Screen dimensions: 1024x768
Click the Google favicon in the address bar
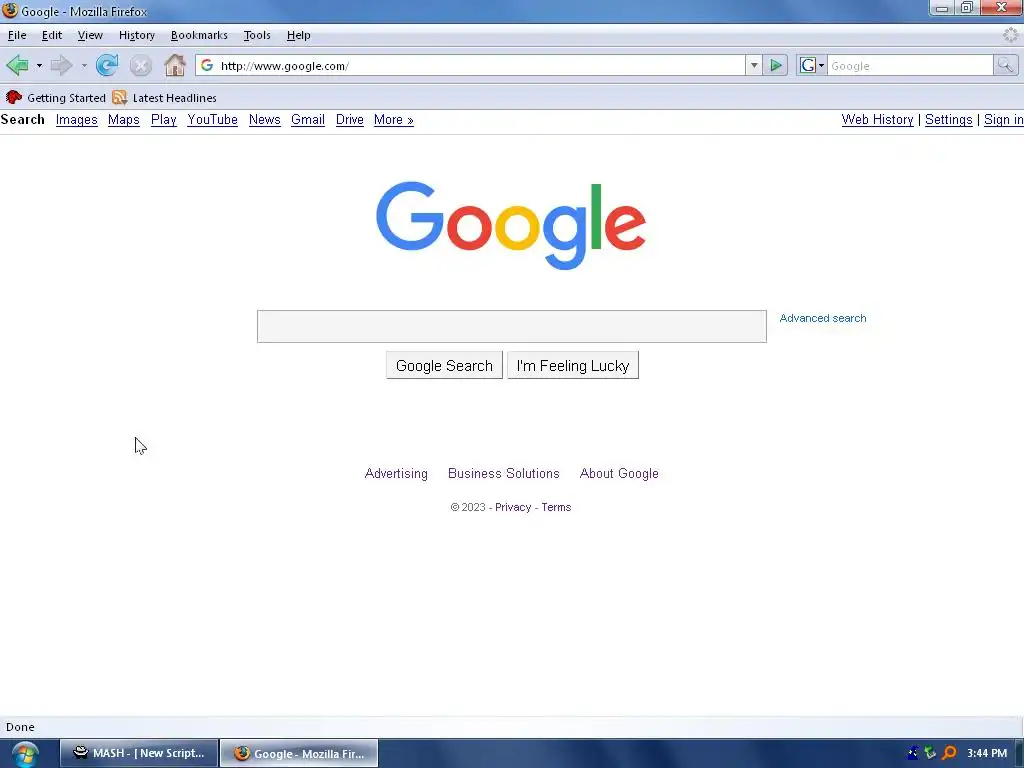(207, 65)
